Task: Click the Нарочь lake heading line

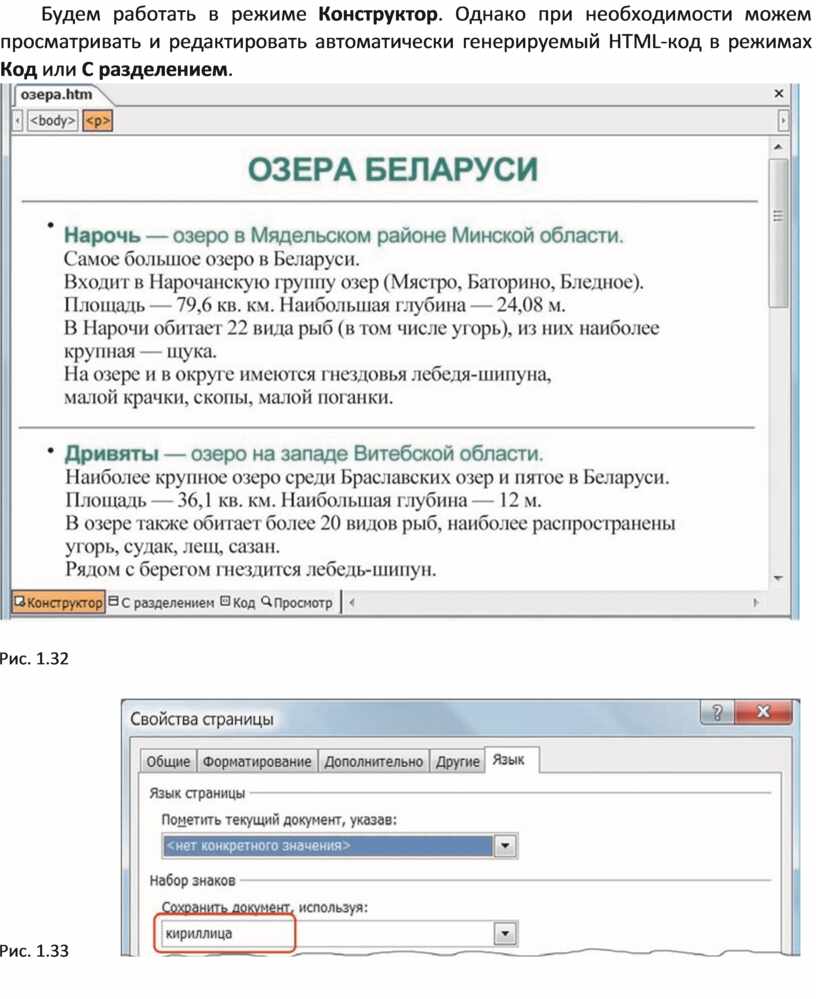Action: [343, 235]
